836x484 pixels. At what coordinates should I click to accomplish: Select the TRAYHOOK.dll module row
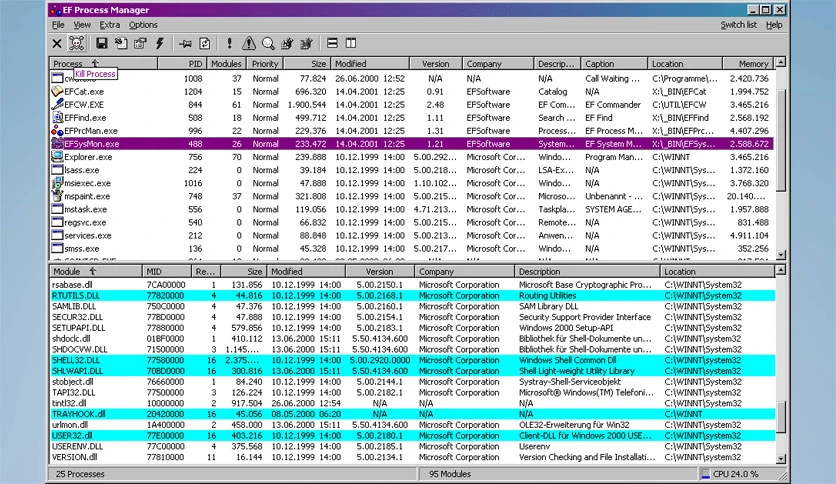point(412,414)
